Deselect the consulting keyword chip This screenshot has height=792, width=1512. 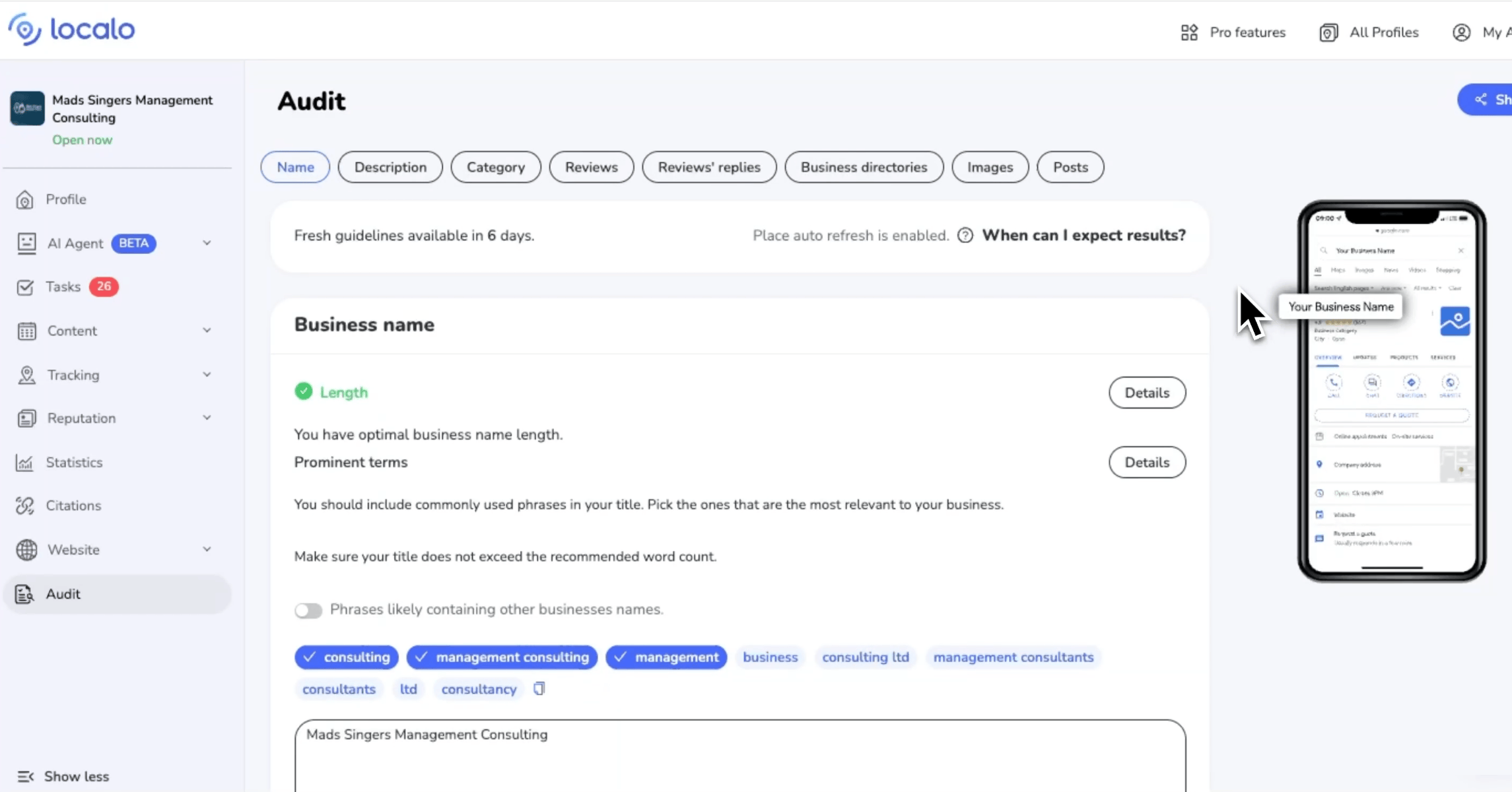[346, 657]
